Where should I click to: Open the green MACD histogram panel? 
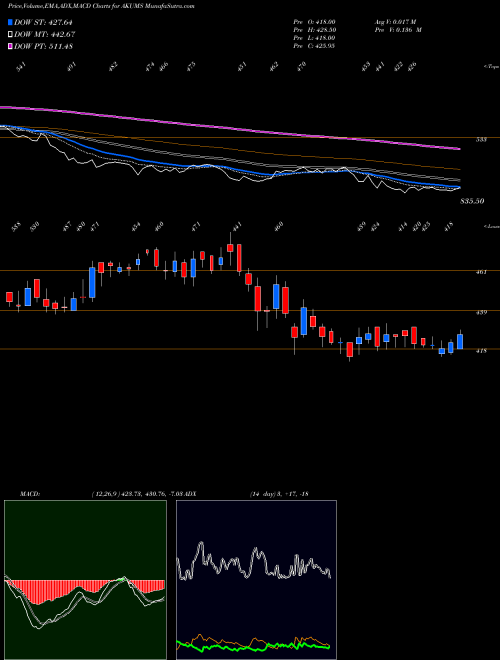85,580
